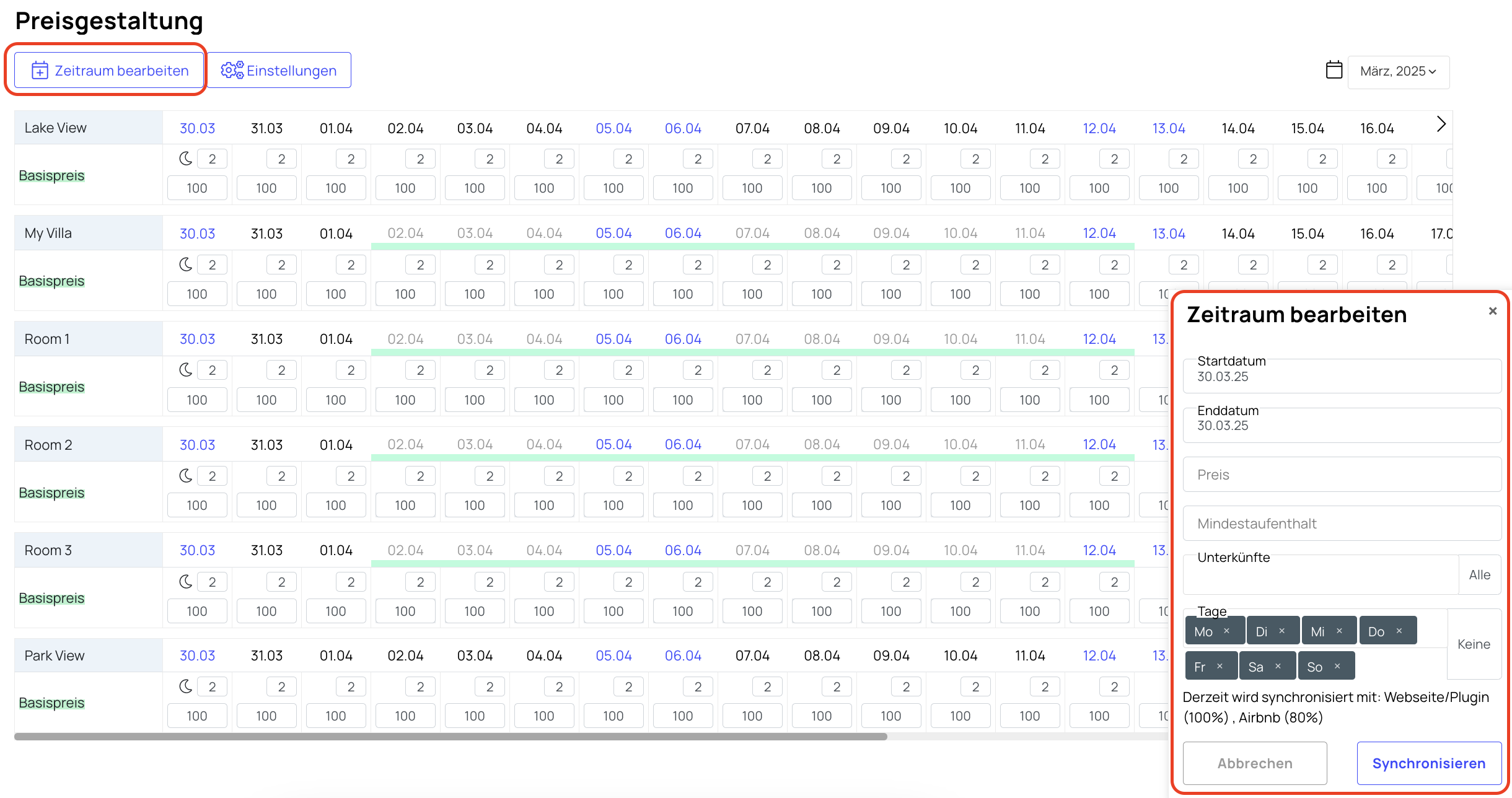This screenshot has width=1512, height=798.
Task: Edit Park View price field for 10.04
Action: pos(960,716)
